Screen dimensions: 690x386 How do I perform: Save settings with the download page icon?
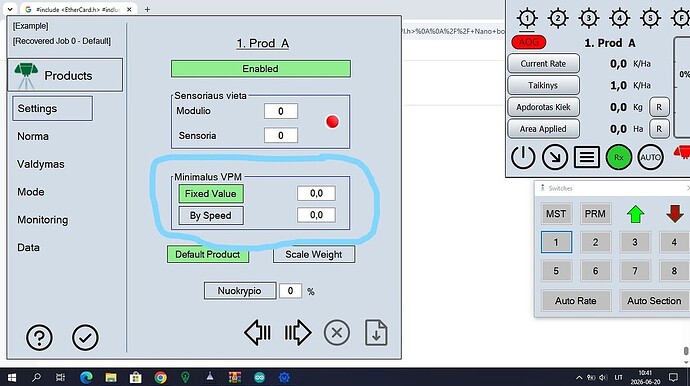click(376, 332)
